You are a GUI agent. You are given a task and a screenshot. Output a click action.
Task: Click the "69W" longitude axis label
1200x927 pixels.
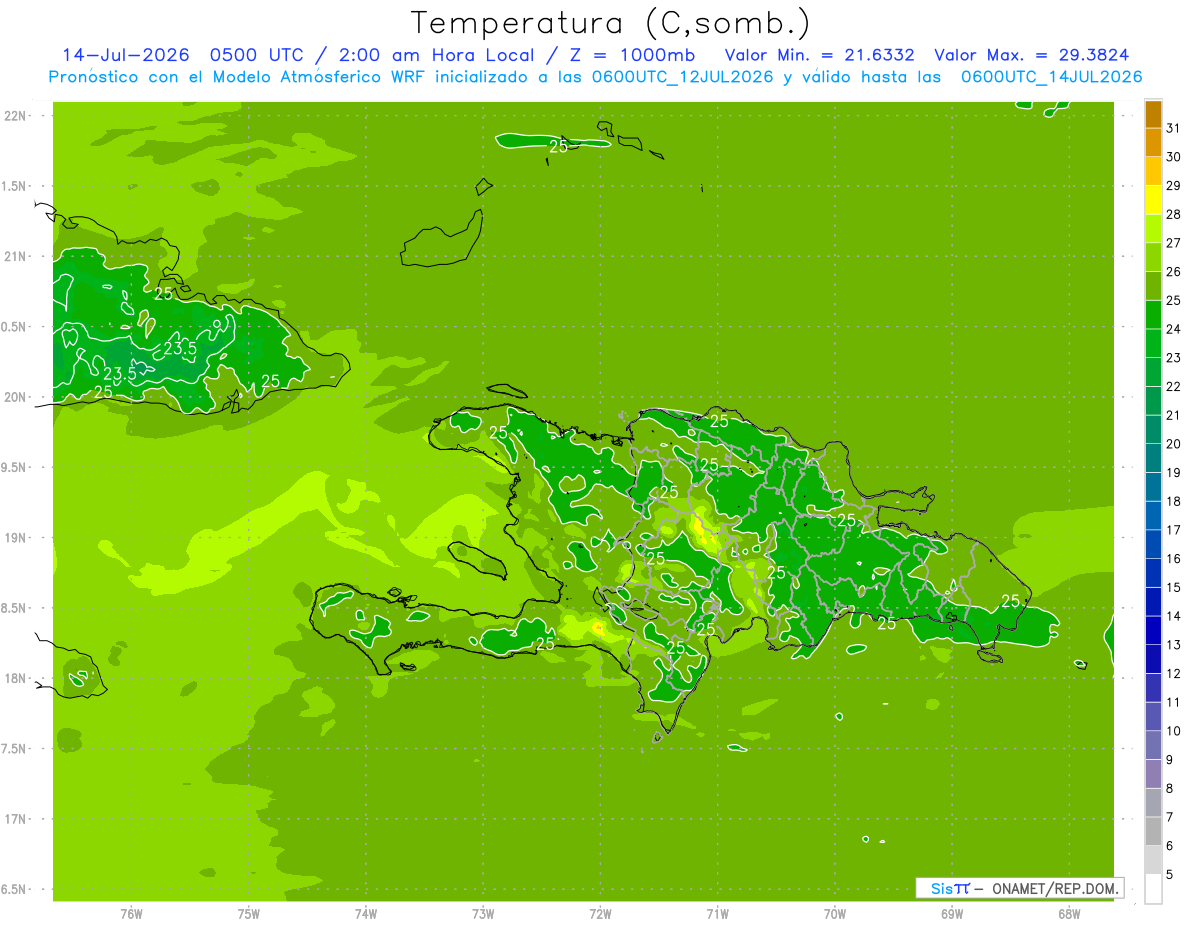pos(952,914)
